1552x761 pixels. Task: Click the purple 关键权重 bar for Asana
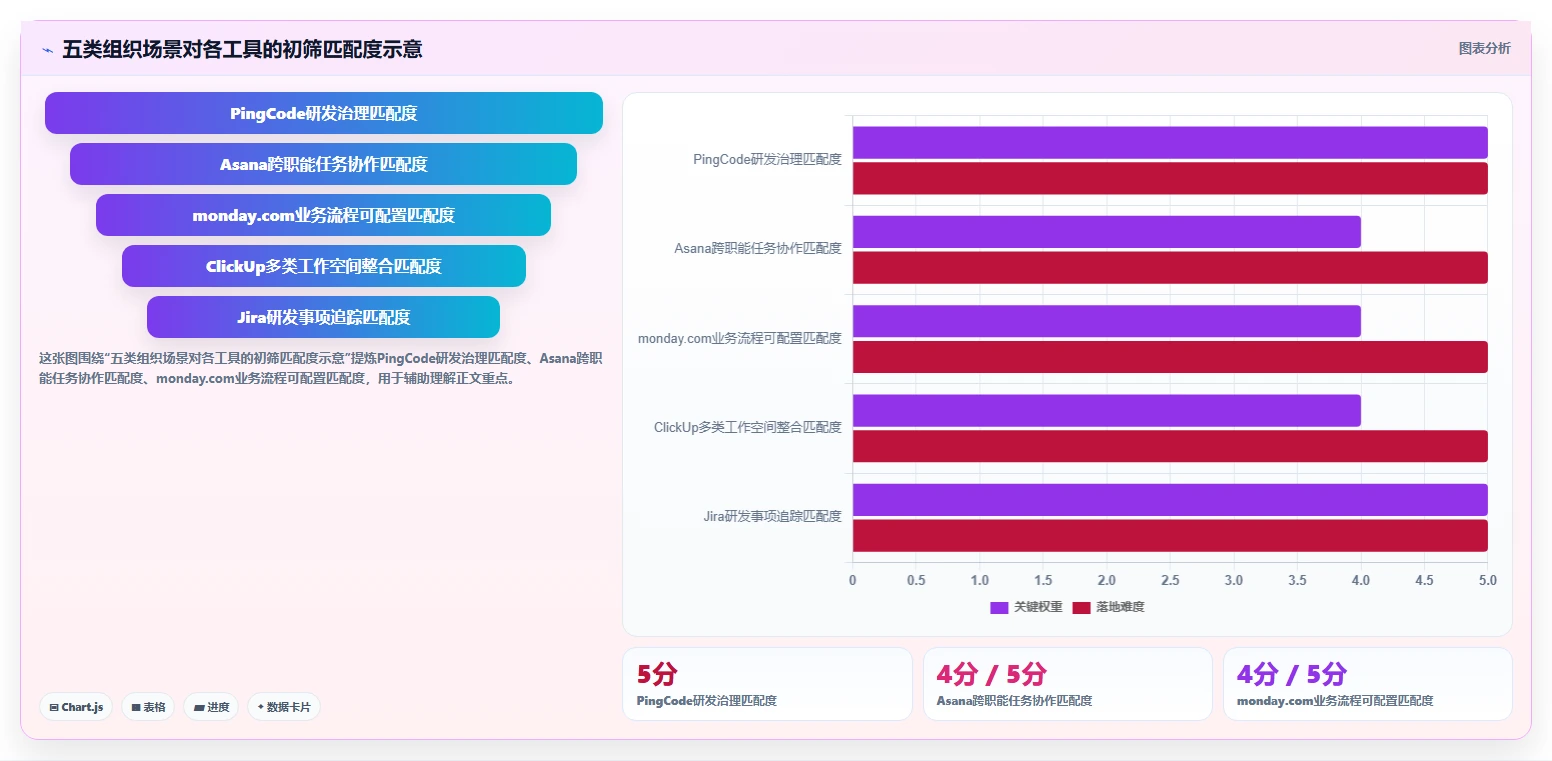tap(1107, 232)
